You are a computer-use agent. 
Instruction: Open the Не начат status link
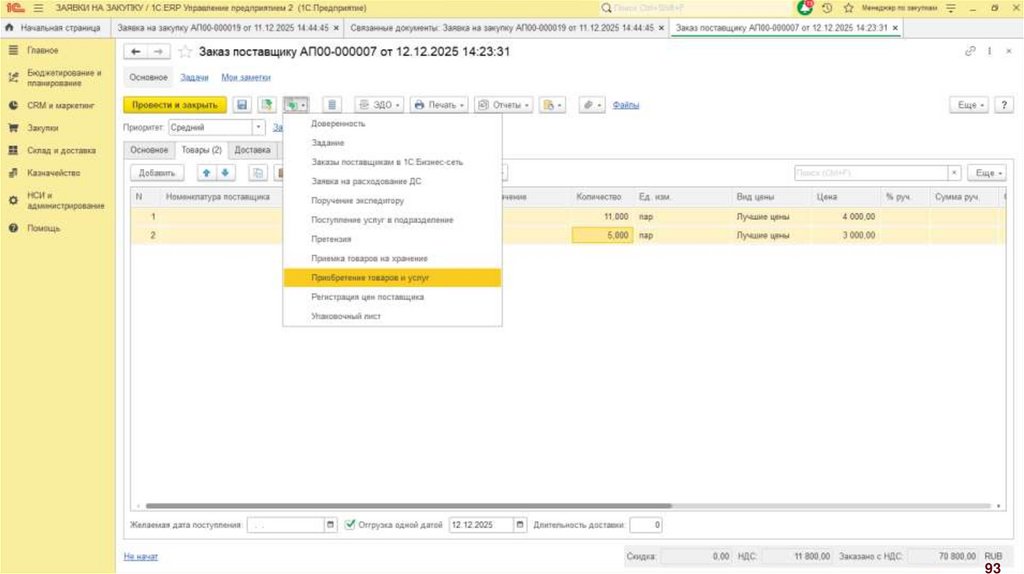[140, 556]
